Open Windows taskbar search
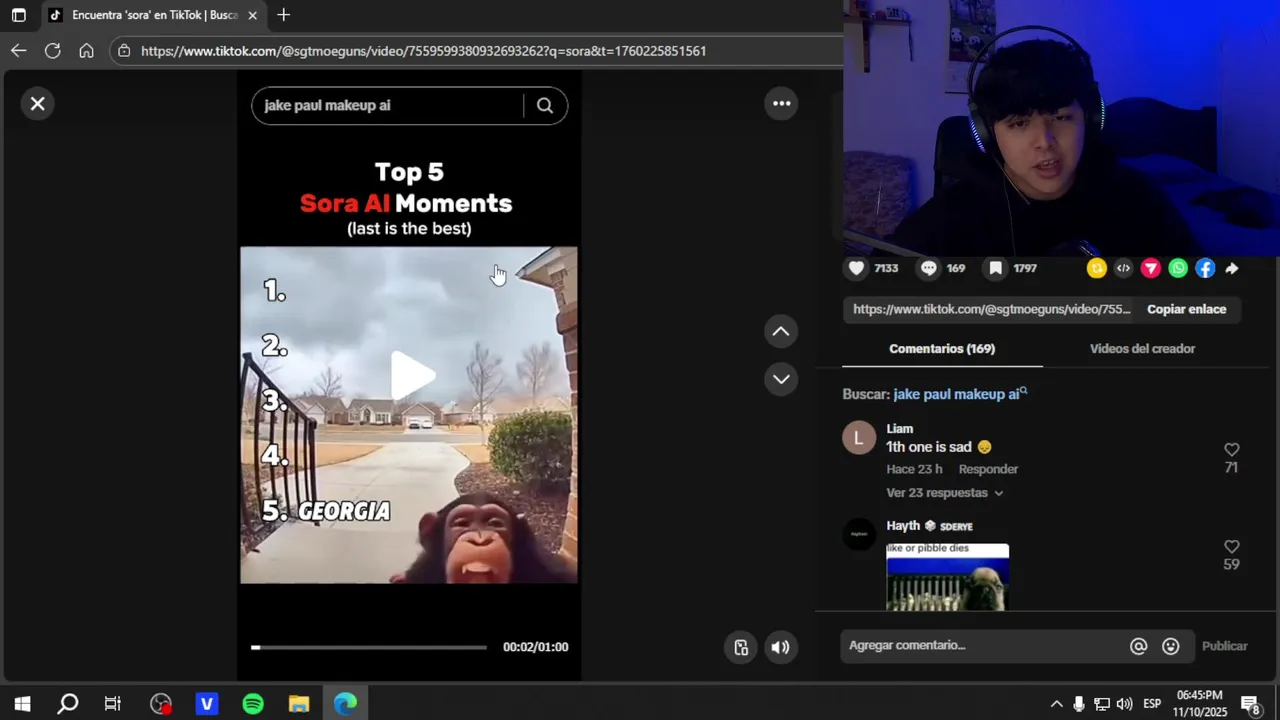The height and width of the screenshot is (720, 1280). (x=67, y=704)
